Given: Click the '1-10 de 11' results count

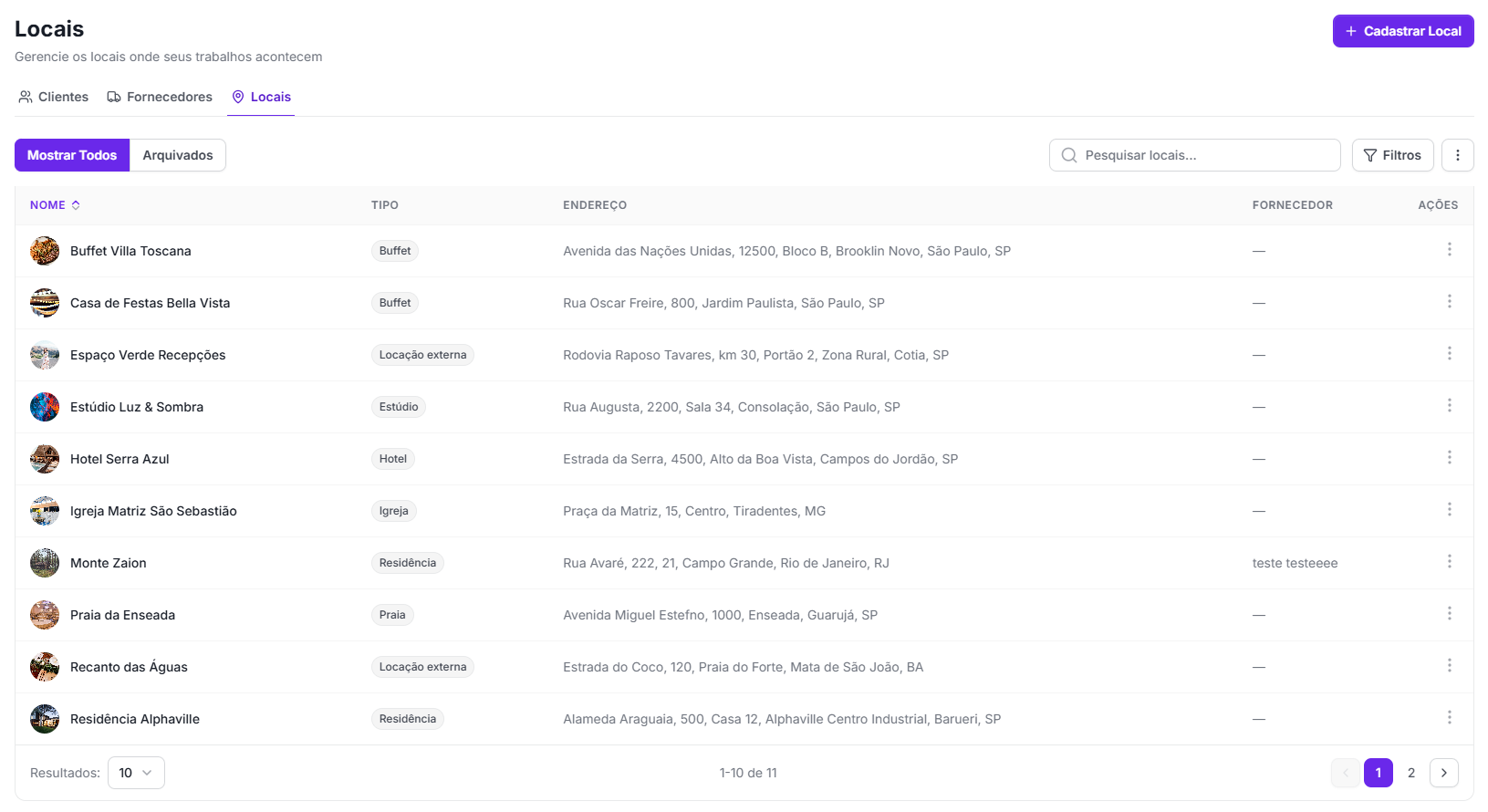Looking at the screenshot, I should tap(748, 773).
